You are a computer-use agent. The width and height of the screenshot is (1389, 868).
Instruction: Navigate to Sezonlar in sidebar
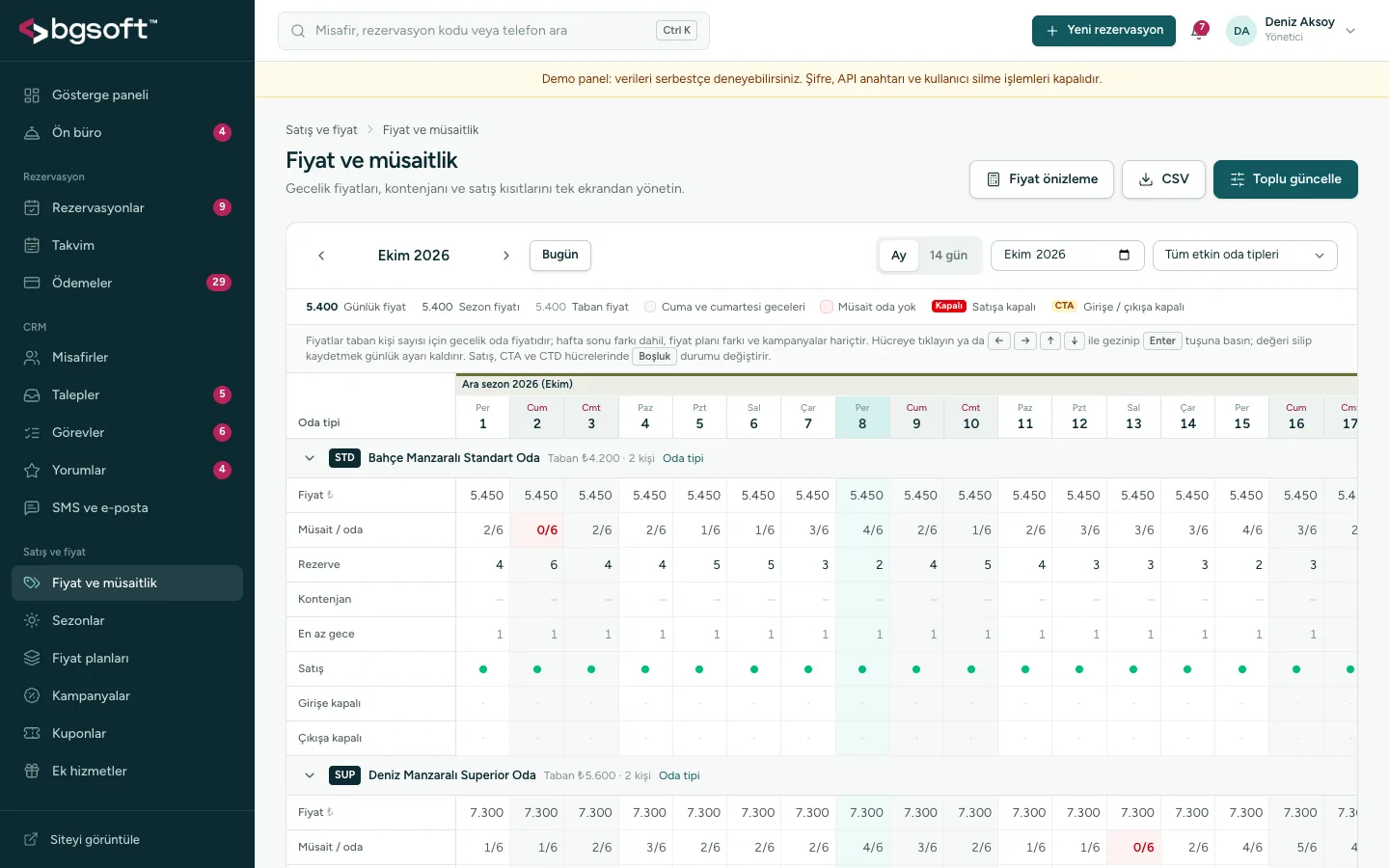(x=127, y=621)
